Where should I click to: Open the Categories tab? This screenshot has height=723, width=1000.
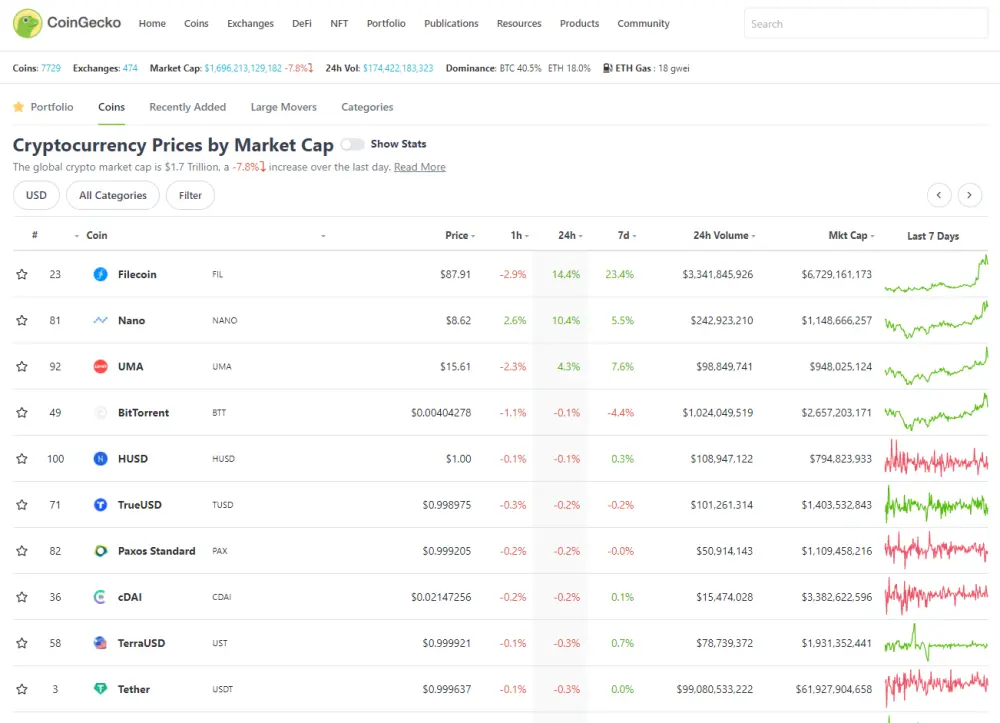(367, 107)
